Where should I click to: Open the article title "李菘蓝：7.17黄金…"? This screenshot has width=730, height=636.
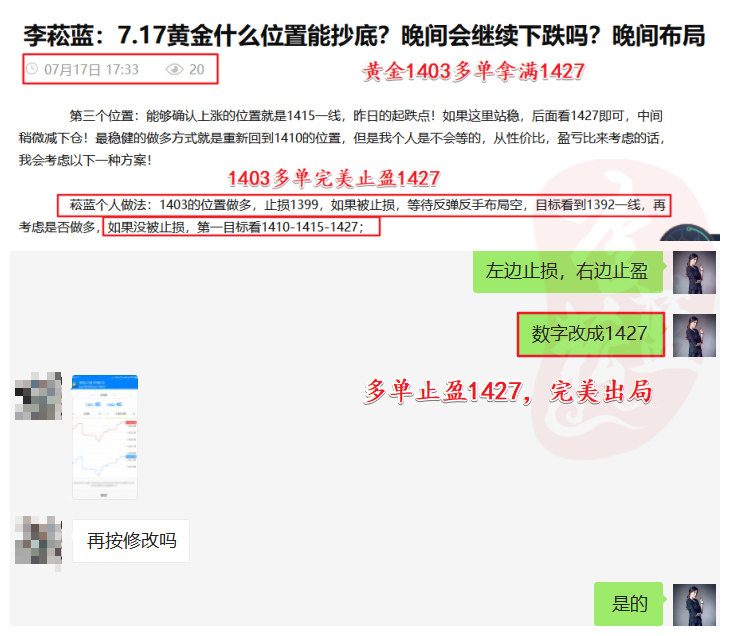(364, 37)
